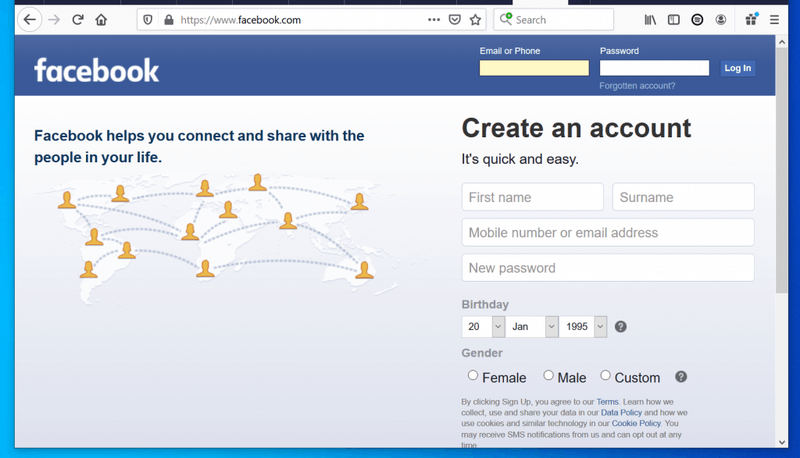Viewport: 800px width, 458px height.
Task: Click the "Gender" label
Action: click(x=482, y=353)
